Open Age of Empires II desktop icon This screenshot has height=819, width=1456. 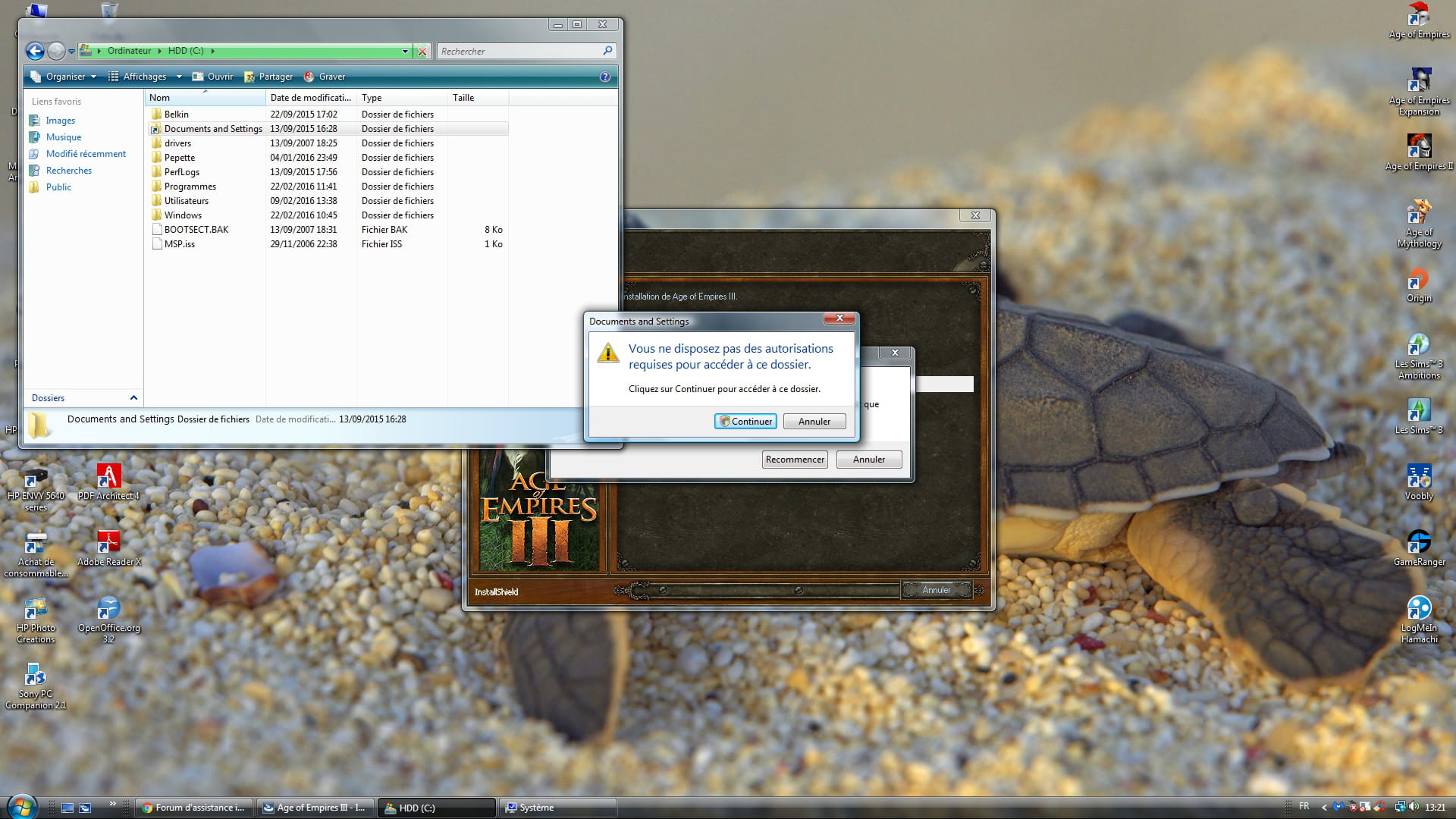[x=1419, y=152]
